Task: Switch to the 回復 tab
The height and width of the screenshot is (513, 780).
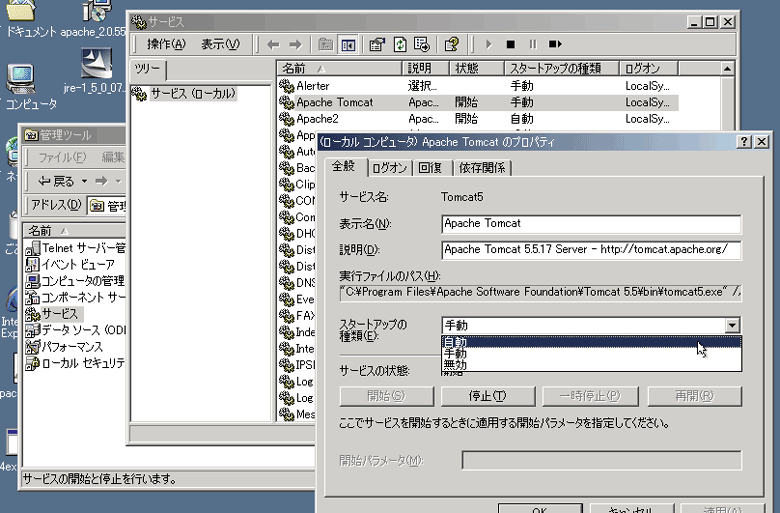Action: click(x=431, y=168)
